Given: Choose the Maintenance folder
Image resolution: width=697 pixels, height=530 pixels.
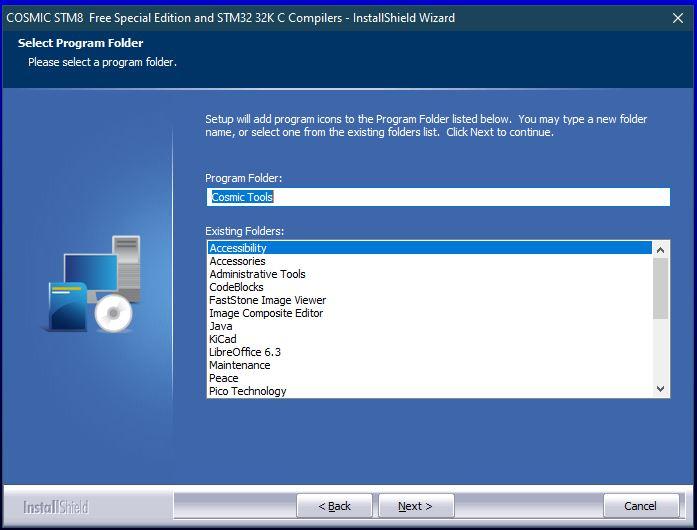Looking at the screenshot, I should point(429,365).
